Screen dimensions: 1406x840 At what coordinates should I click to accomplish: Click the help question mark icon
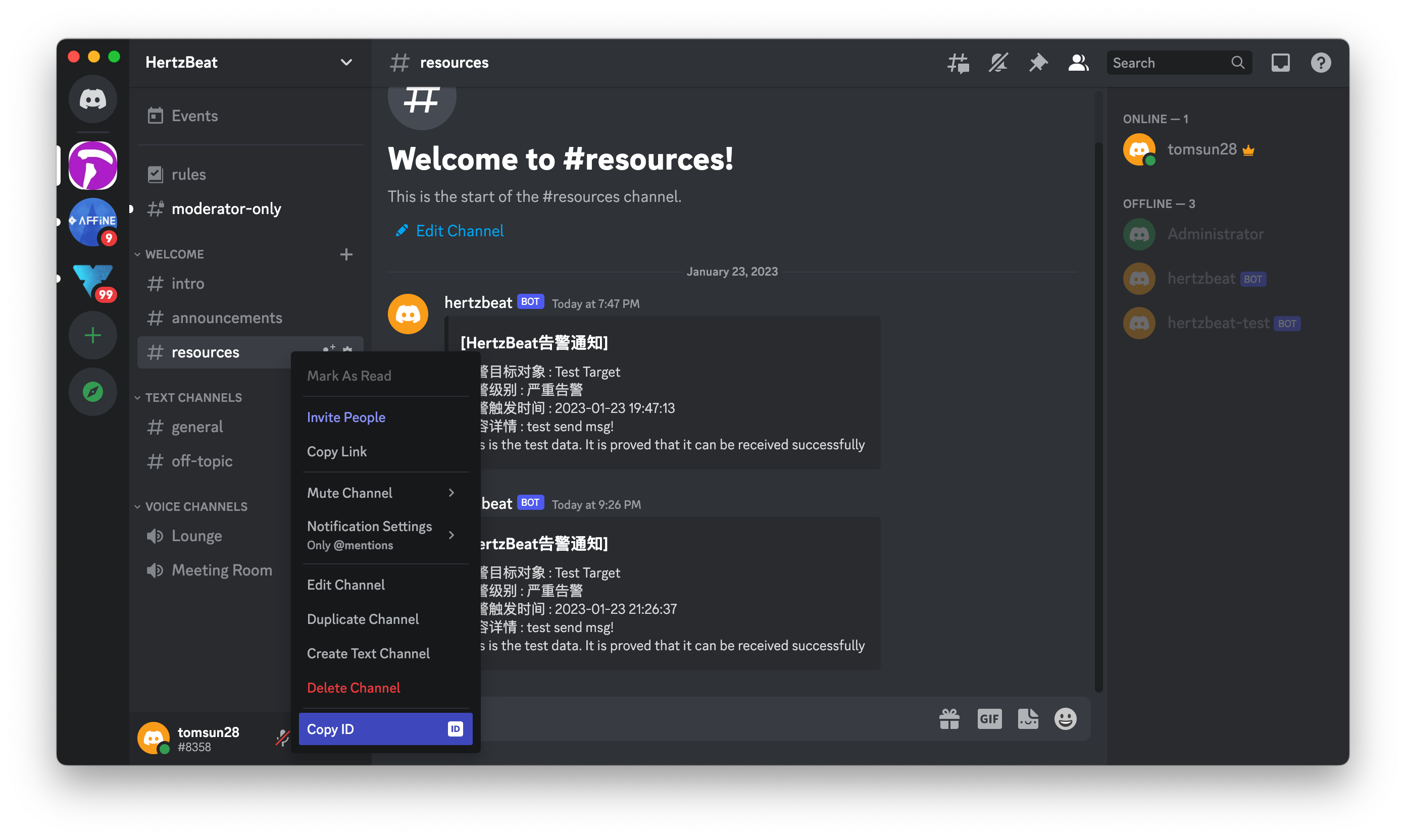click(x=1321, y=63)
